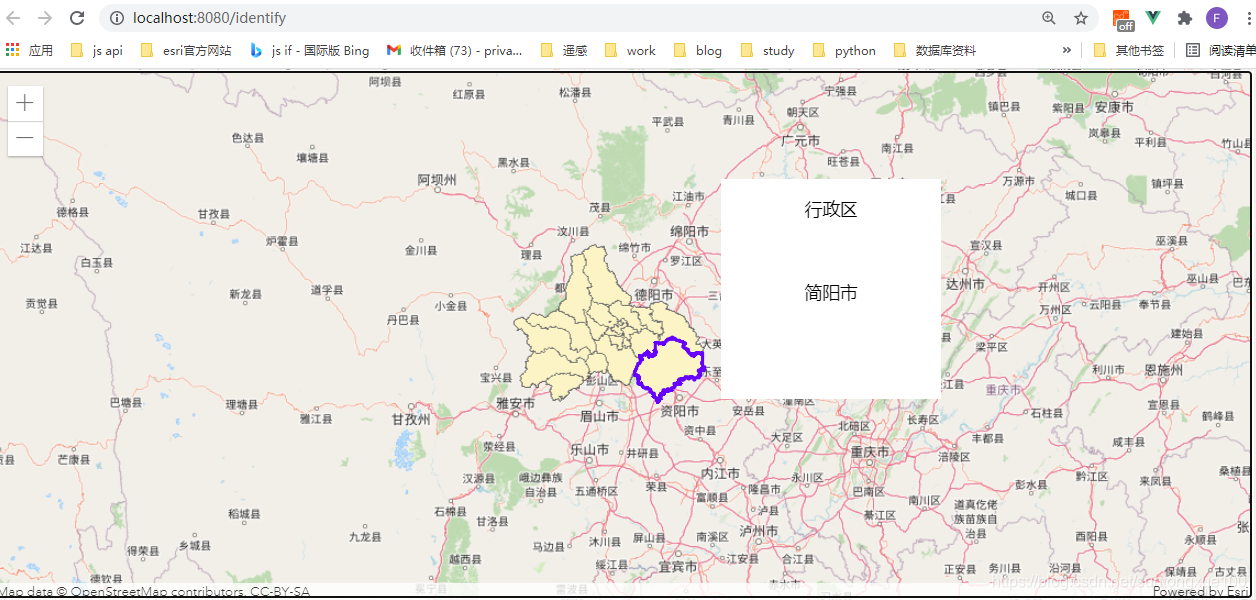Open the purple profile avatar F
Viewport: 1256px width, 600px height.
pyautogui.click(x=1216, y=17)
